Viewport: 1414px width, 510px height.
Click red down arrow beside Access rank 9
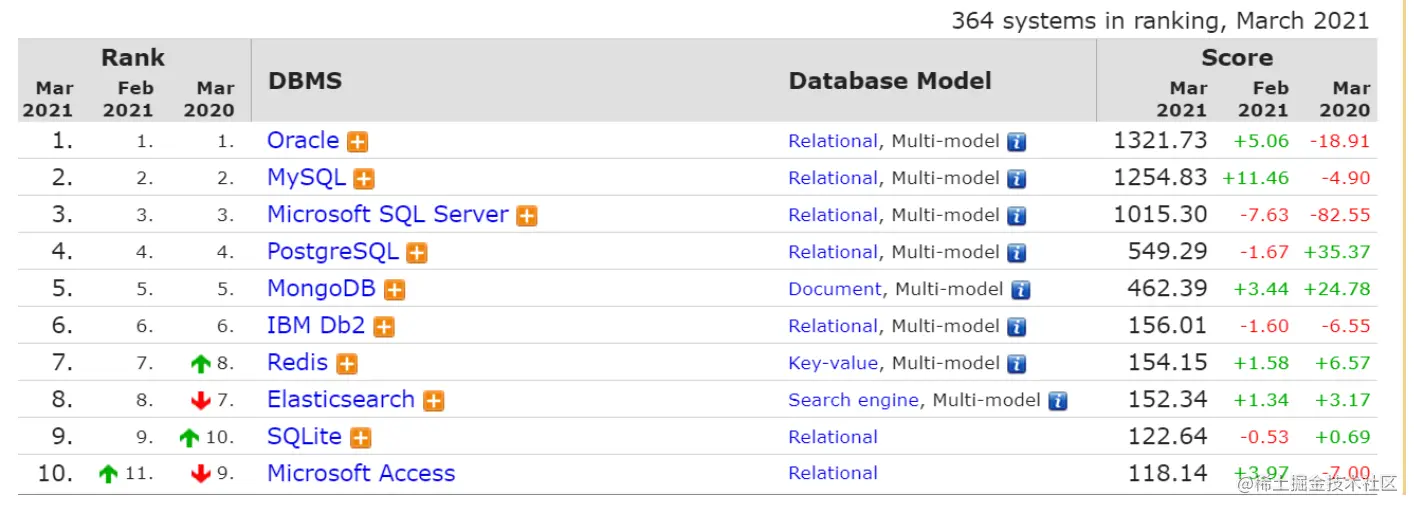(201, 474)
